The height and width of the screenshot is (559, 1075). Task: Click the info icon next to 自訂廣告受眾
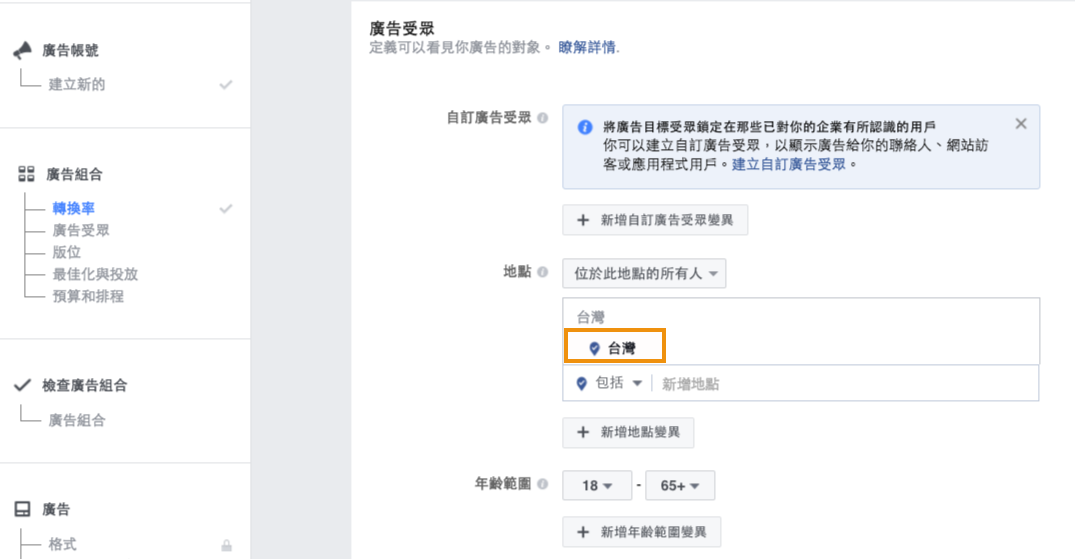[x=542, y=118]
